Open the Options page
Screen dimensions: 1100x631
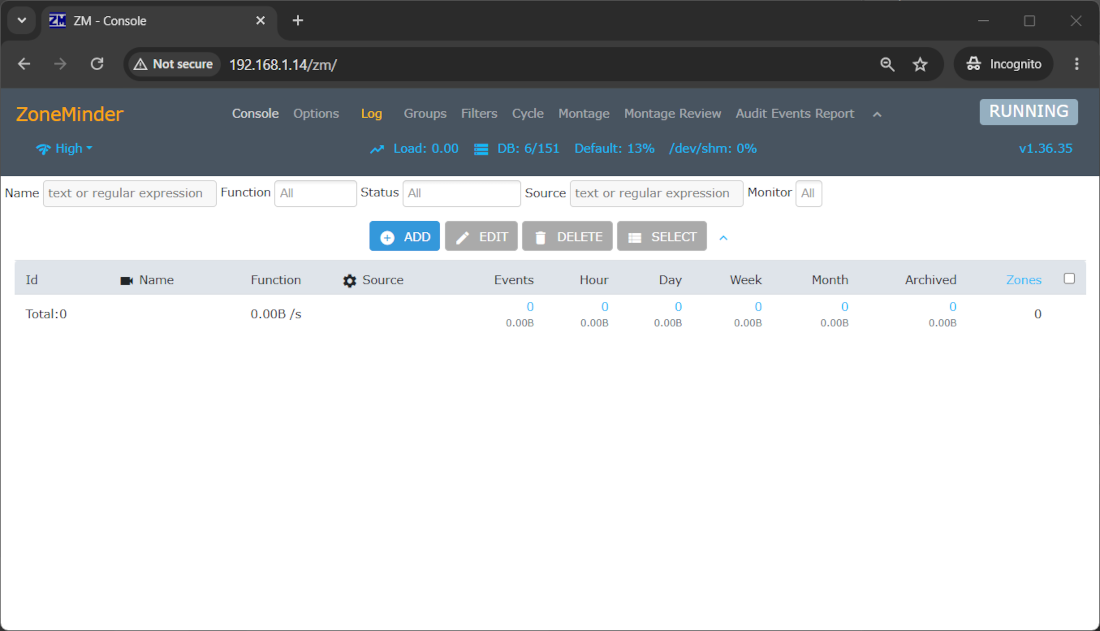tap(316, 114)
